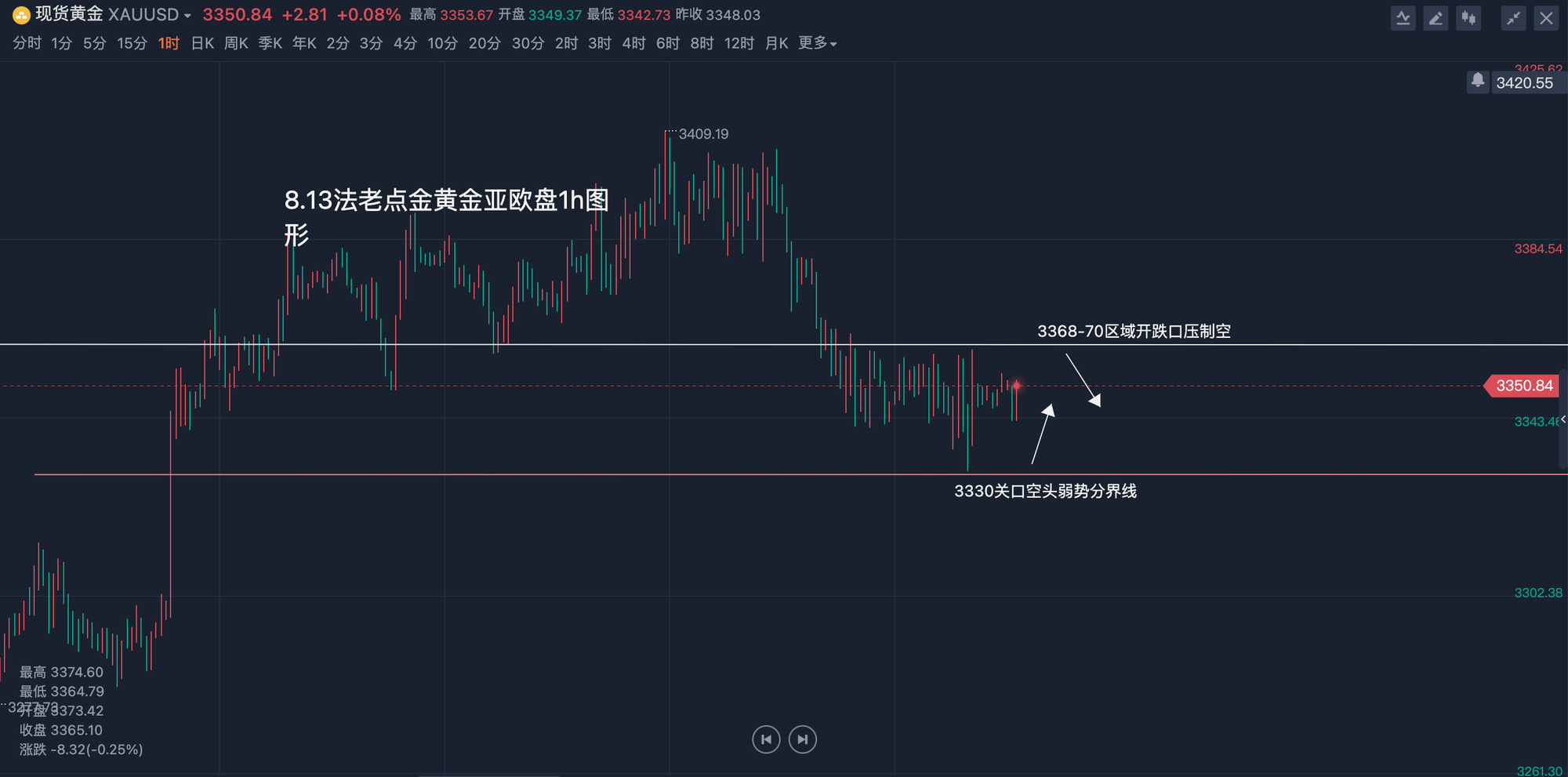Collapse chart from fullscreen view
1568x777 pixels.
(1513, 18)
